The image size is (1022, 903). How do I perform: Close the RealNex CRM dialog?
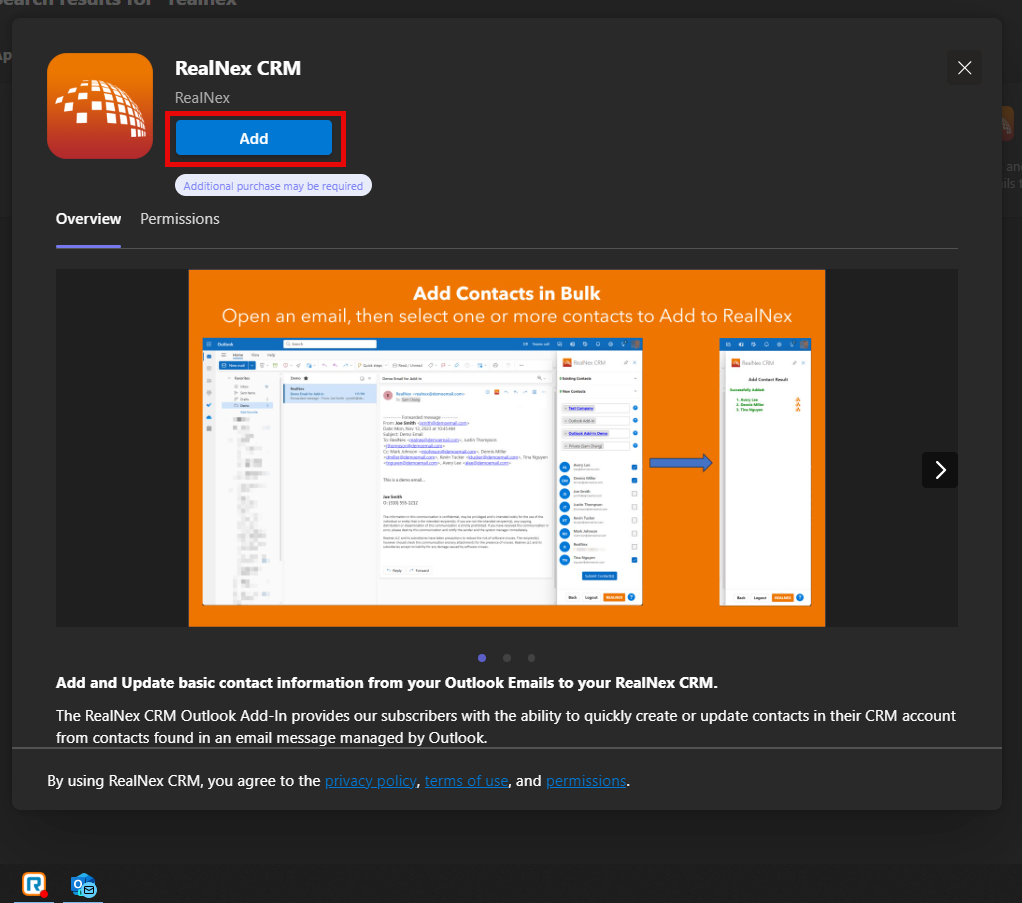click(x=964, y=68)
